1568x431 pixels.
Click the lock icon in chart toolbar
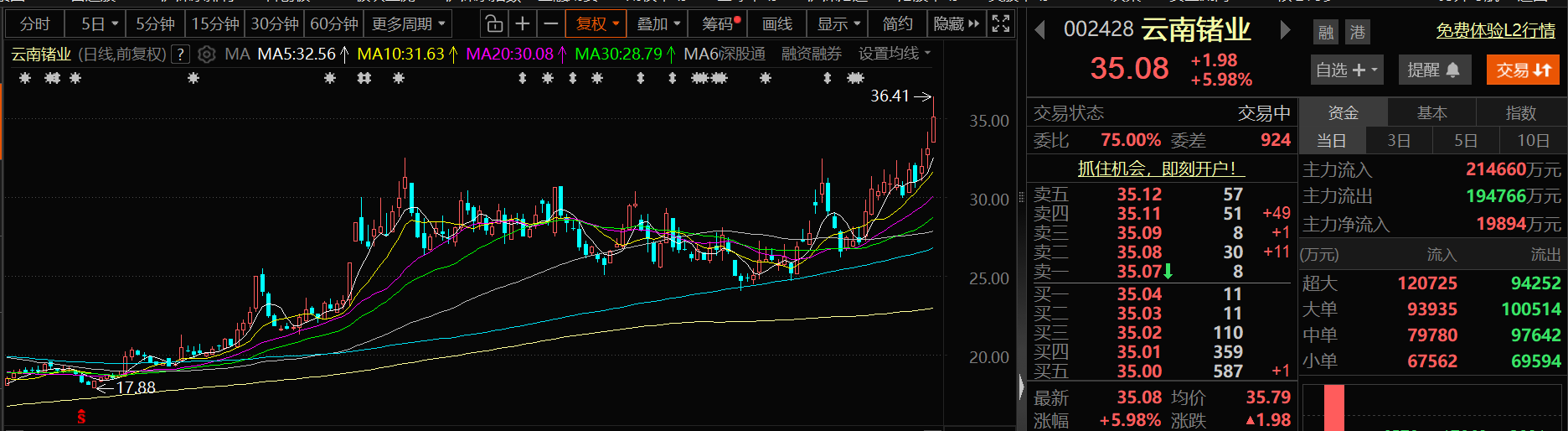pos(494,24)
